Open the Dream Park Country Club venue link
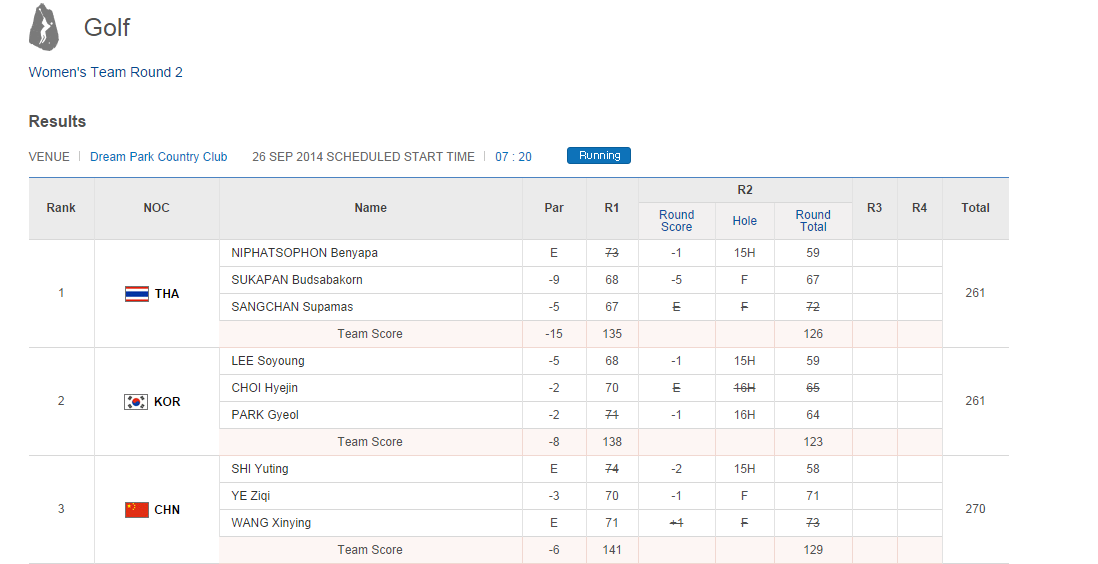This screenshot has width=1098, height=564. click(x=158, y=157)
